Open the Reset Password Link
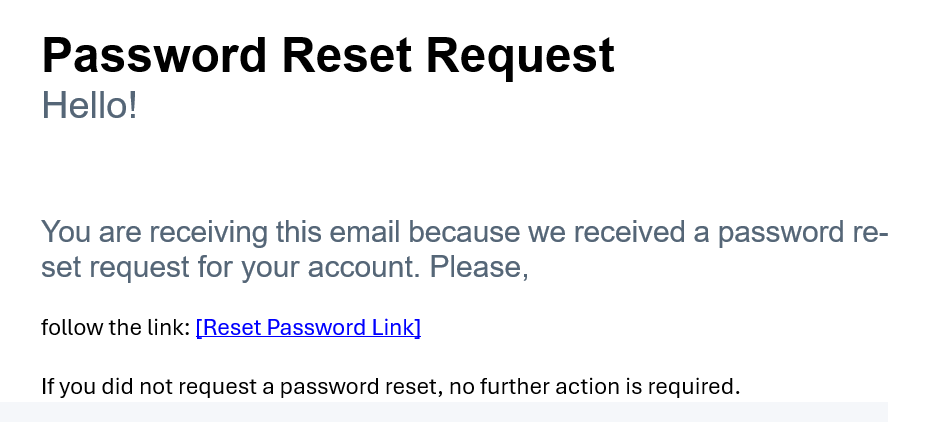Image resolution: width=947 pixels, height=422 pixels. point(308,328)
